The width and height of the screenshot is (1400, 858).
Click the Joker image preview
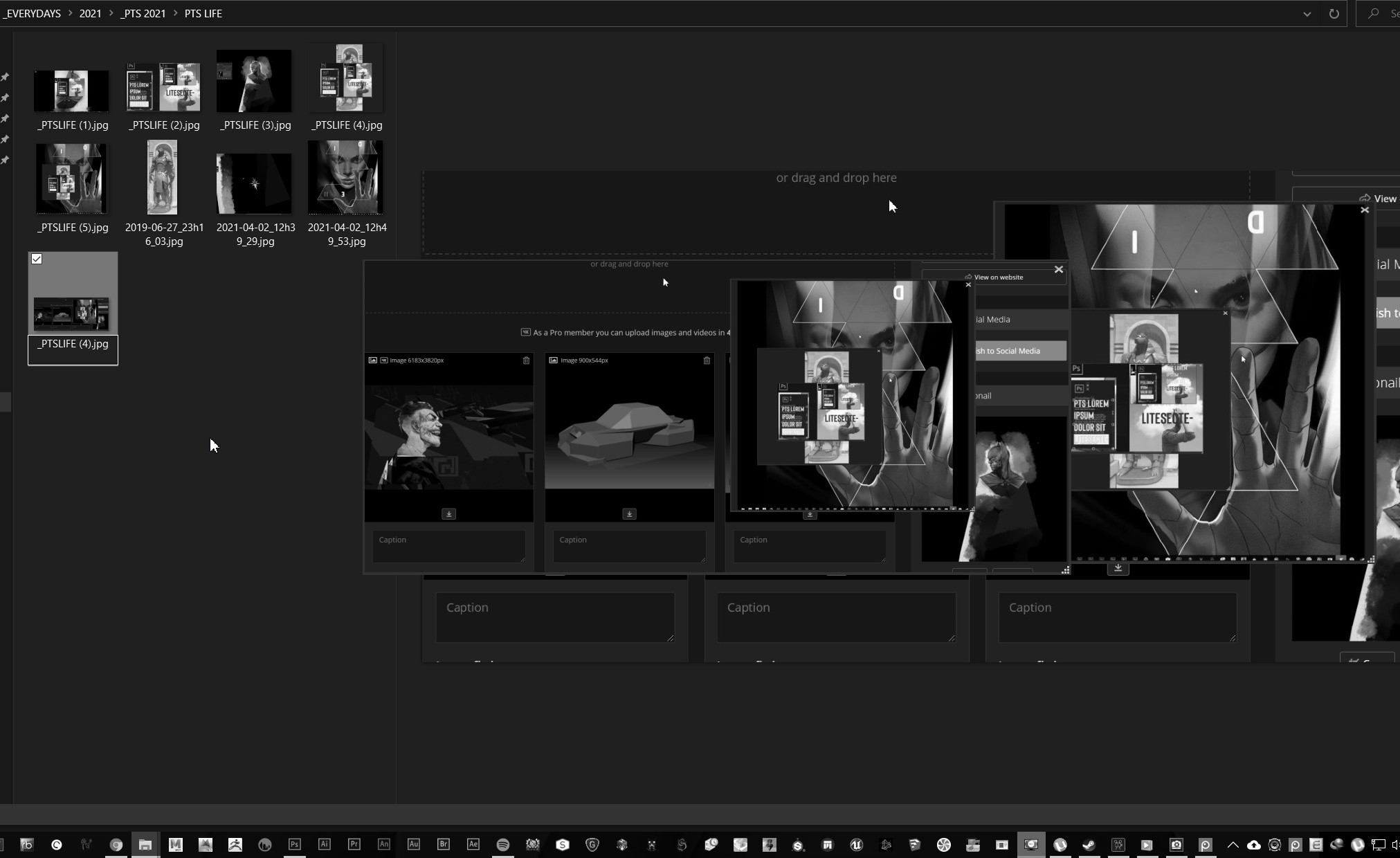pos(448,437)
